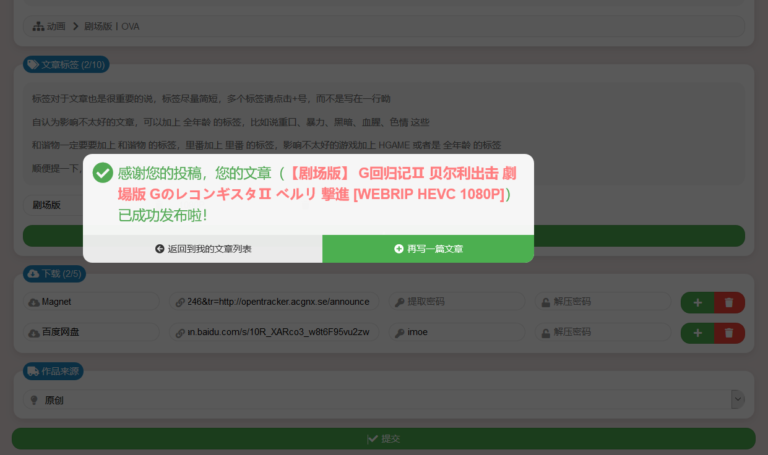Screen dimensions: 768x455
Task: Click 再写一篇文章 green button
Action: [x=427, y=249]
